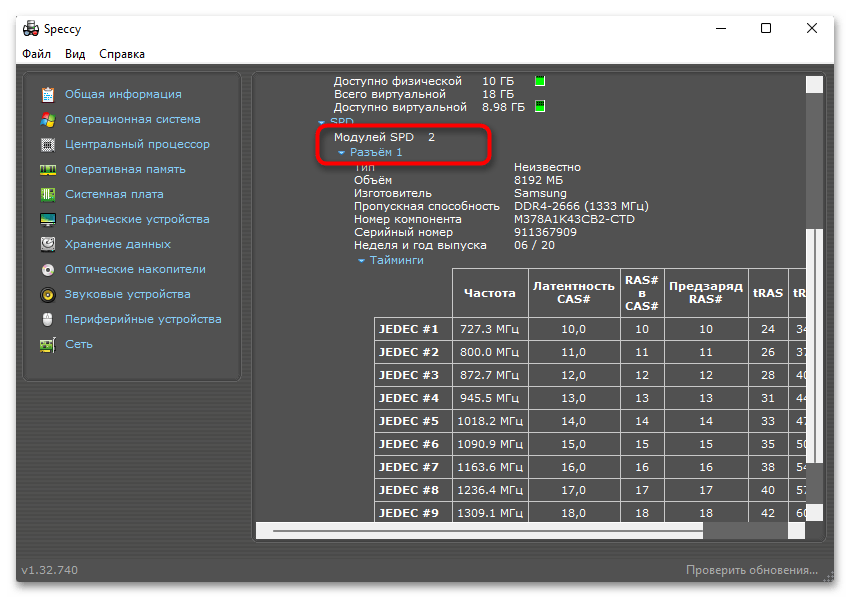Collapse the Разъём 1 slot node
The width and height of the screenshot is (850, 598).
point(342,153)
